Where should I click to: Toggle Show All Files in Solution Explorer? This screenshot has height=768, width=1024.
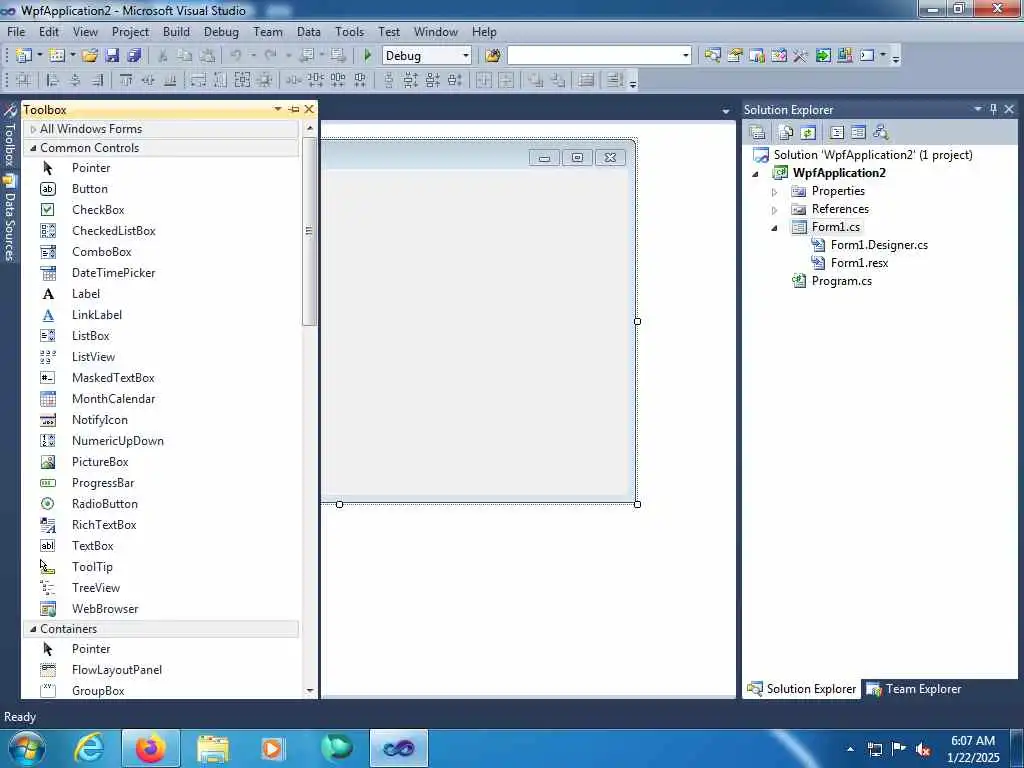coord(786,133)
